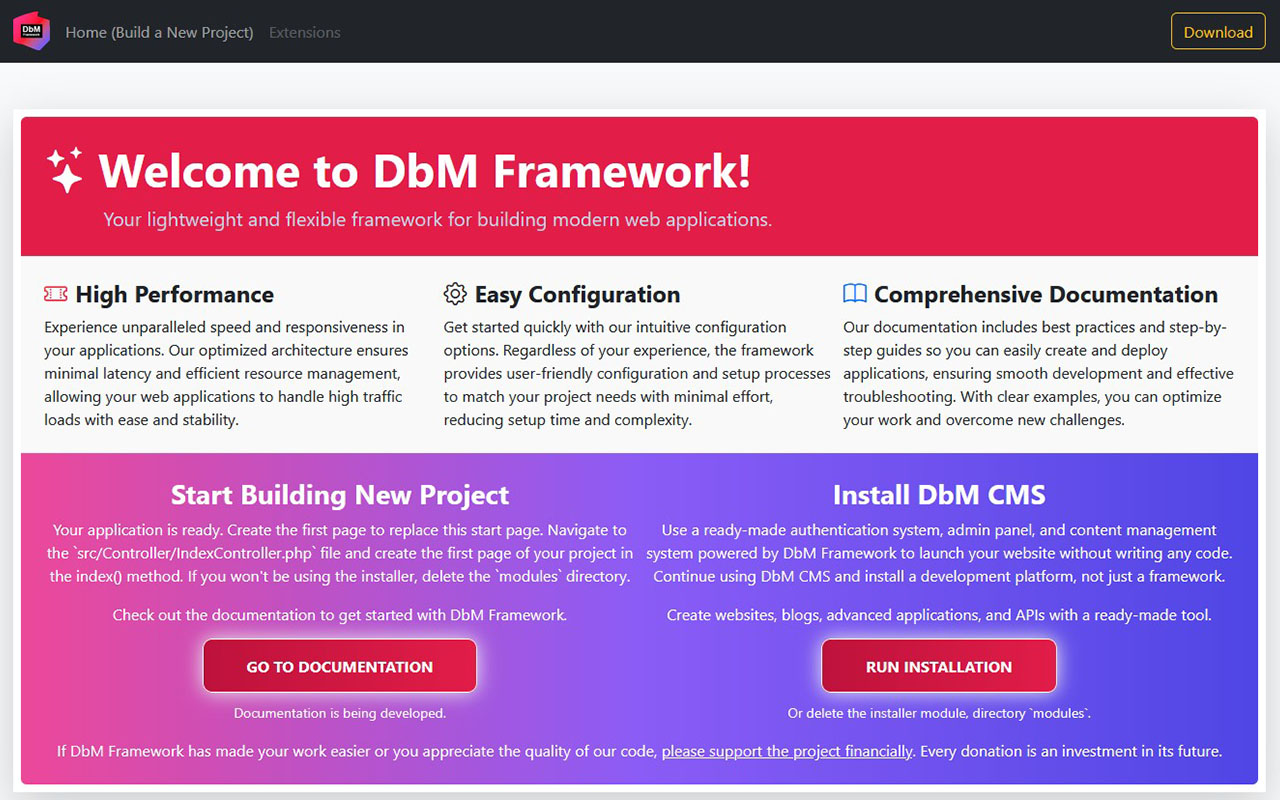Image resolution: width=1280 pixels, height=800 pixels.
Task: Click the GO TO DOCUMENTATION button
Action: pyautogui.click(x=340, y=665)
